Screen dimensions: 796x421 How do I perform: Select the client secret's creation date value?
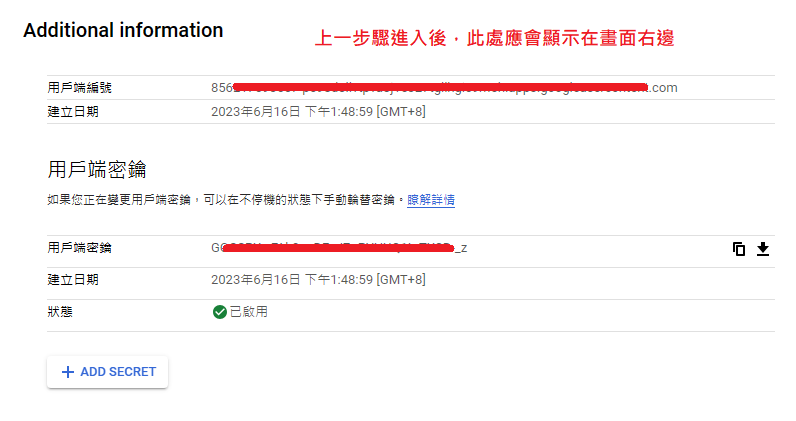coord(318,280)
